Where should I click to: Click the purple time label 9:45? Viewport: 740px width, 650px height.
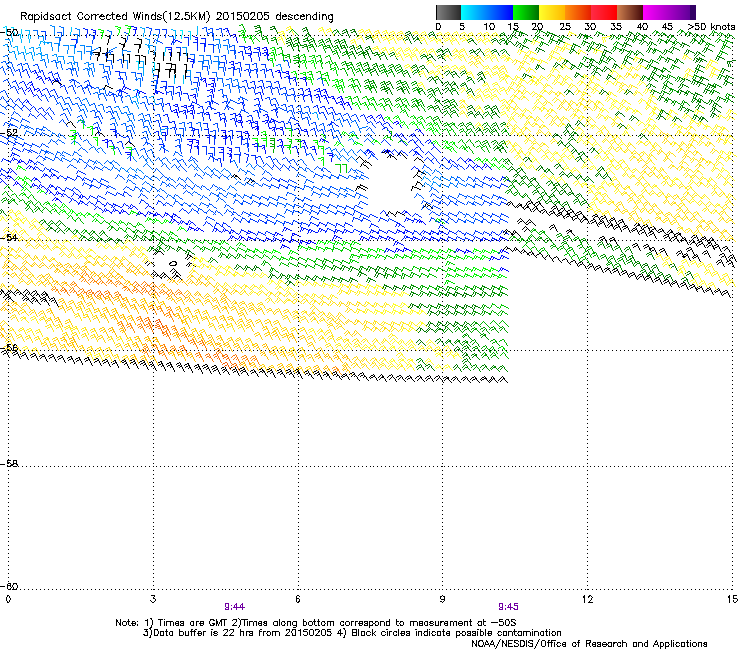pos(508,607)
